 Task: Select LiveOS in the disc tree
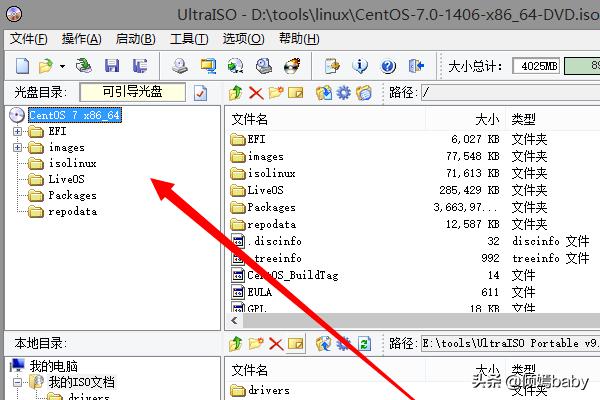66,179
